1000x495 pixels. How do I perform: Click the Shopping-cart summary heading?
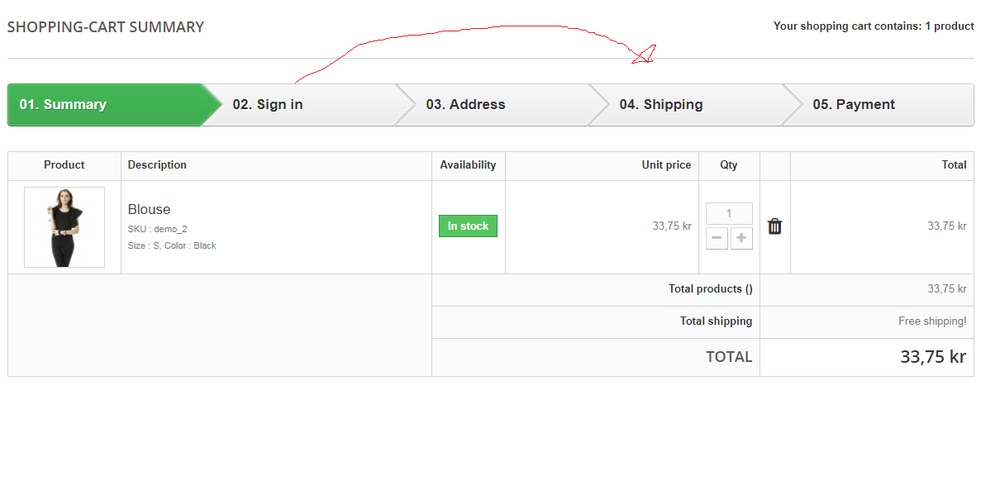click(105, 27)
